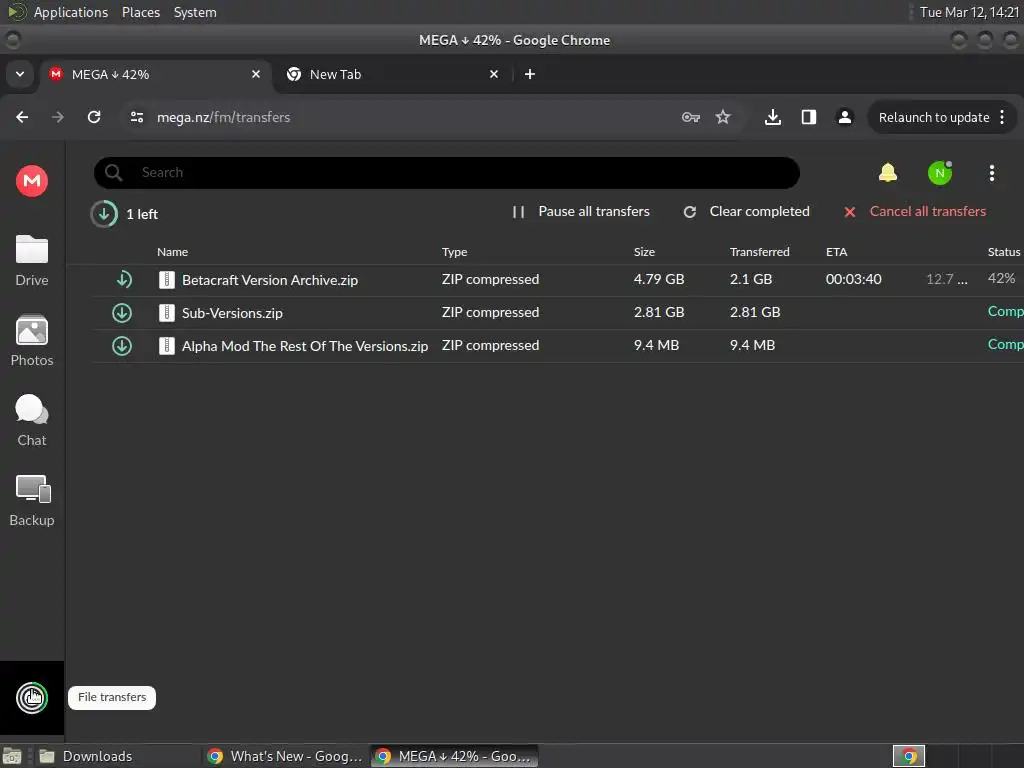The image size is (1024, 768).
Task: Select the Sub-Versions.zip file name
Action: [x=232, y=313]
